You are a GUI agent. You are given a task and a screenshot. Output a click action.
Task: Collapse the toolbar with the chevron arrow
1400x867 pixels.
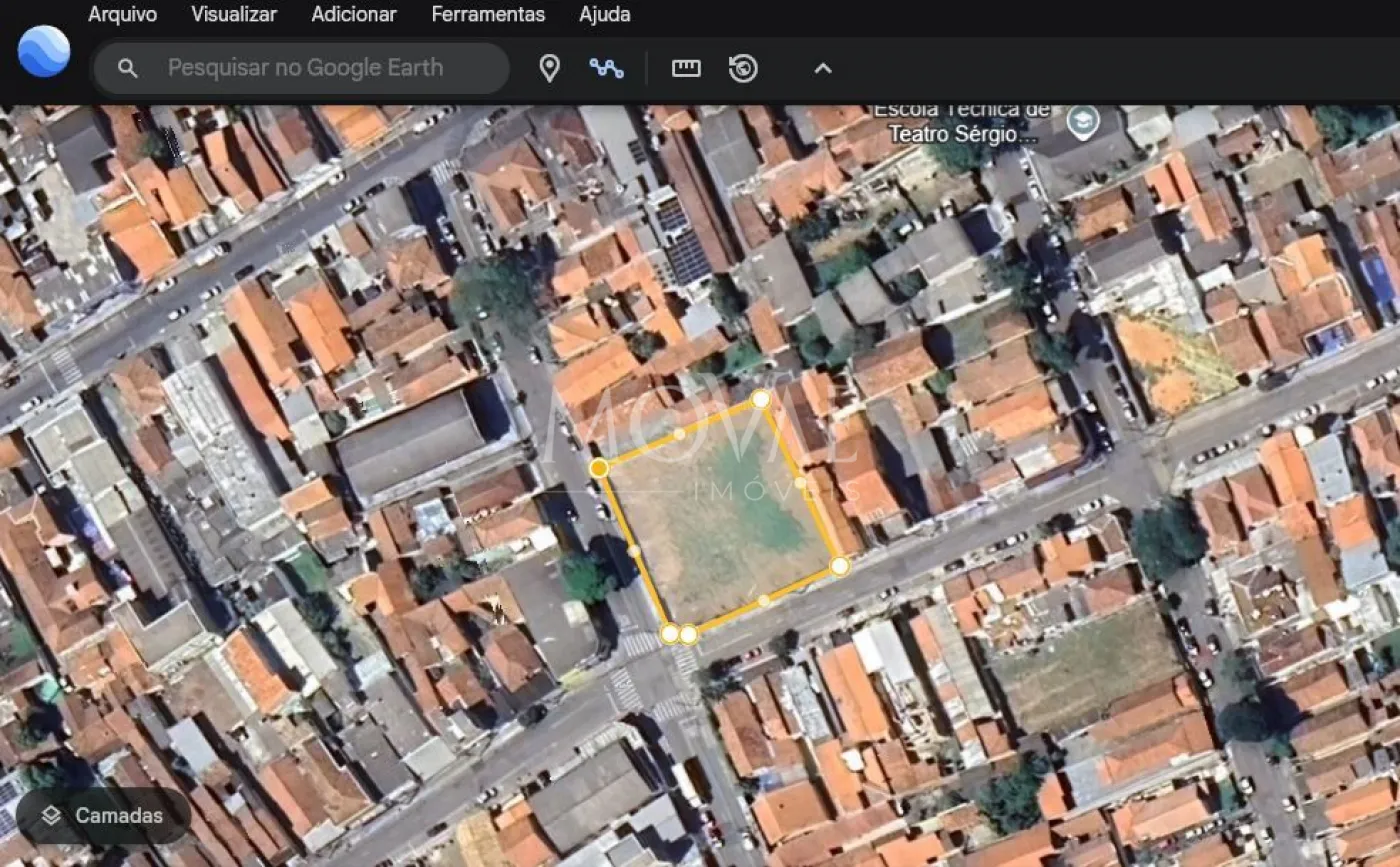tap(823, 68)
